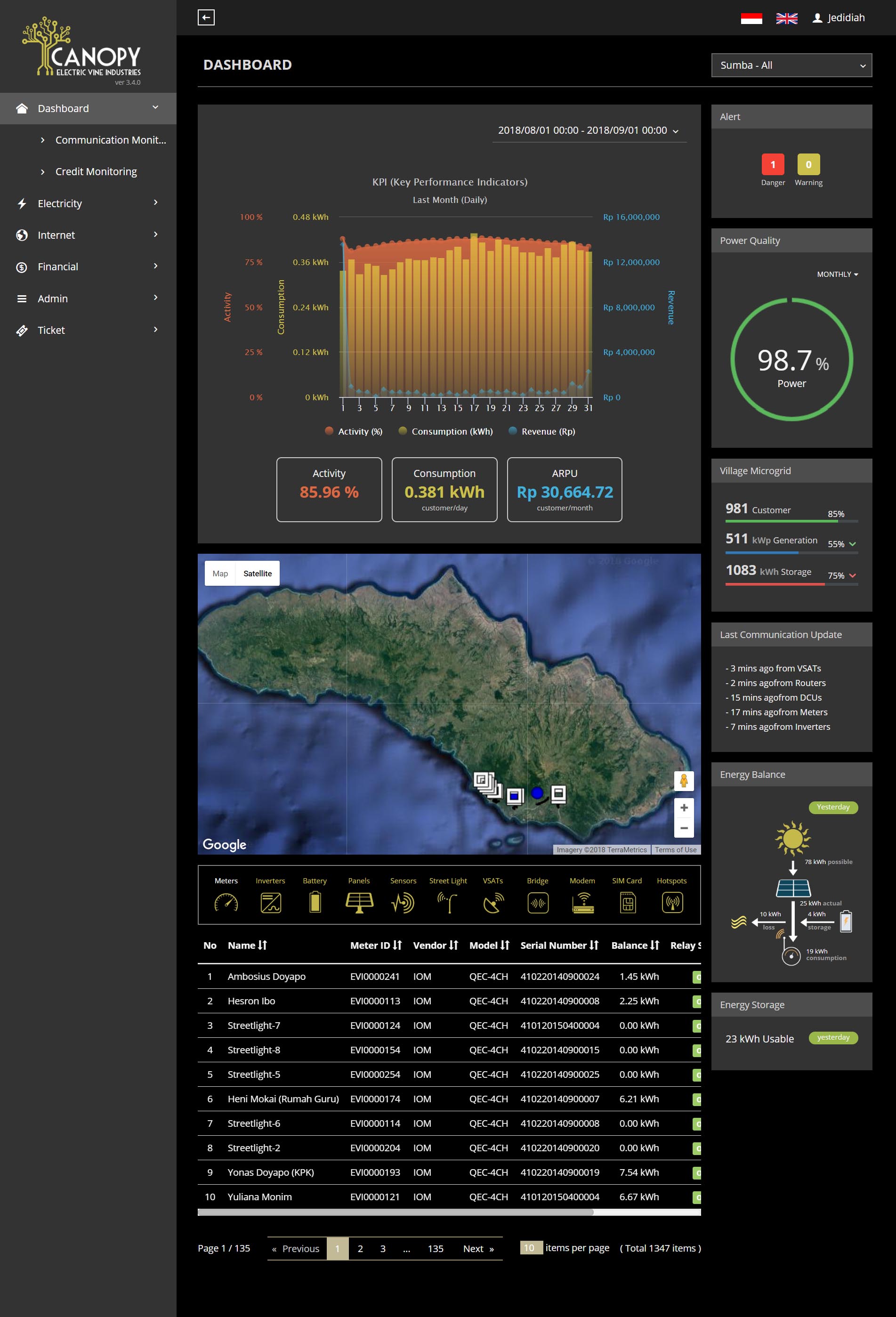Screen dimensions: 896x1317
Task: Toggle Activity (%) series in chart legend
Action: tap(354, 431)
